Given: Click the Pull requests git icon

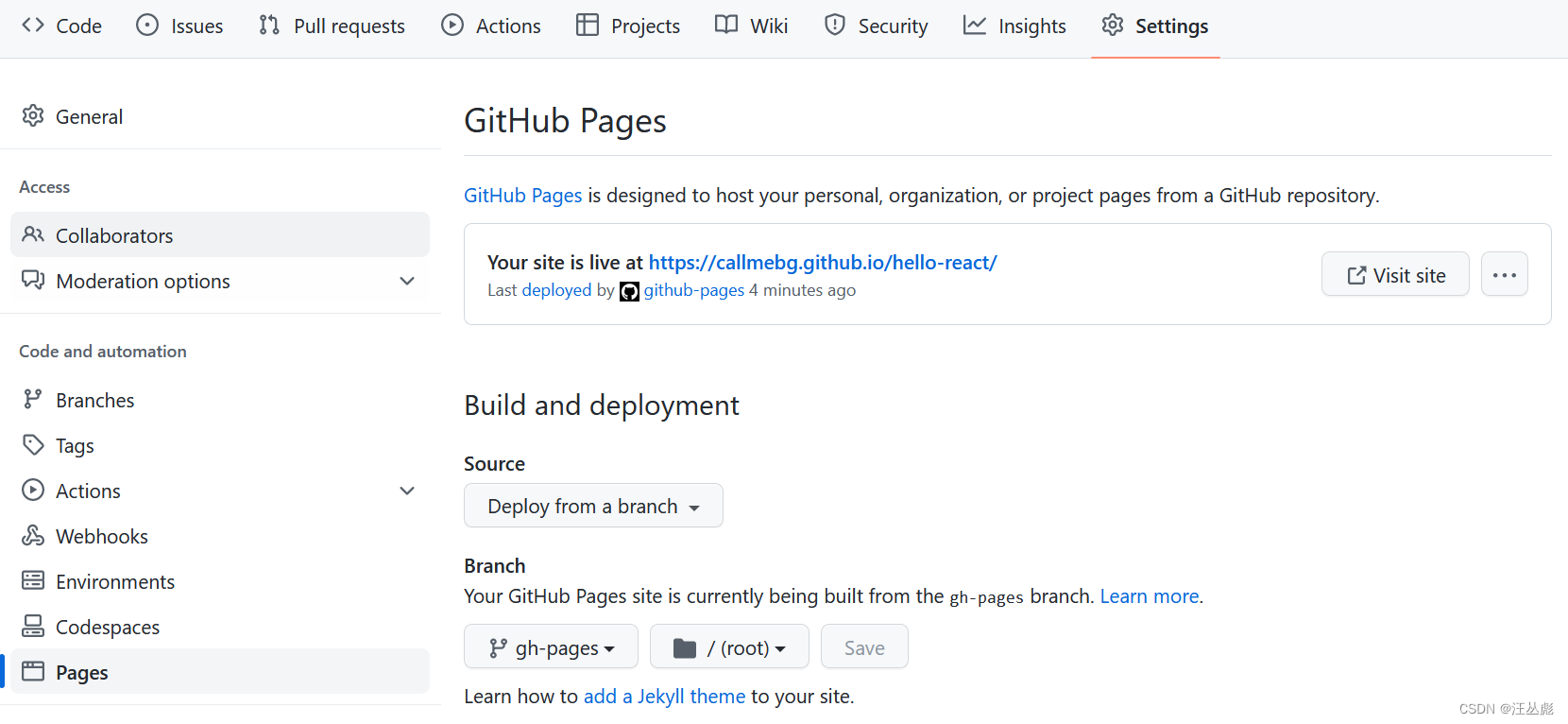Looking at the screenshot, I should 269,25.
